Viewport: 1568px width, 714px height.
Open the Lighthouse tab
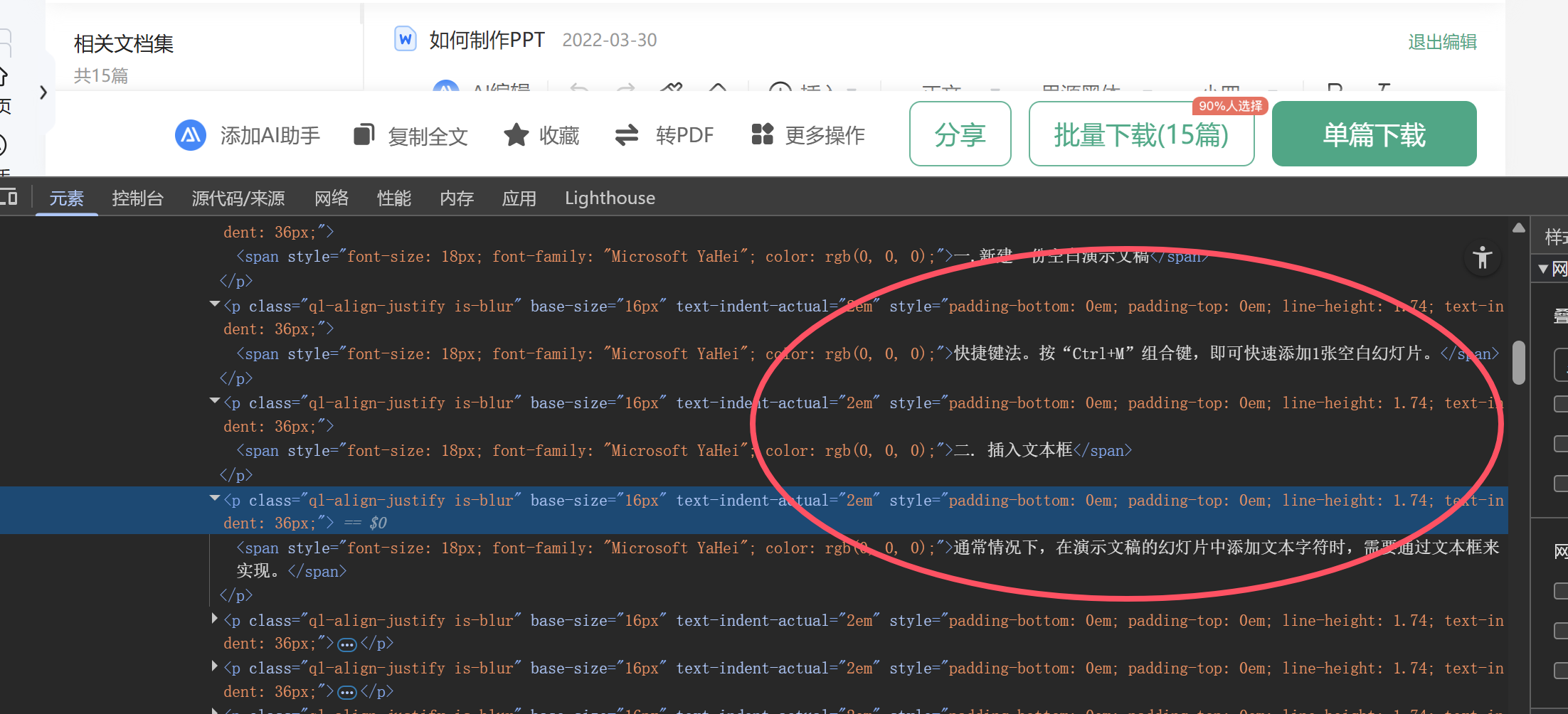tap(610, 198)
